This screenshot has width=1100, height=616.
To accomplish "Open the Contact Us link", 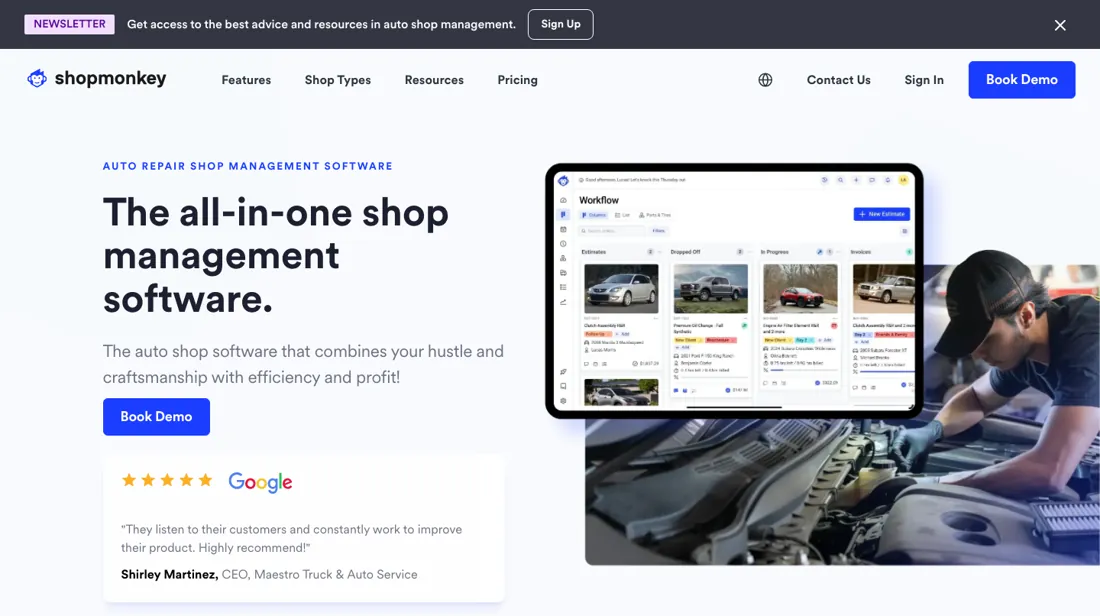I will [838, 80].
